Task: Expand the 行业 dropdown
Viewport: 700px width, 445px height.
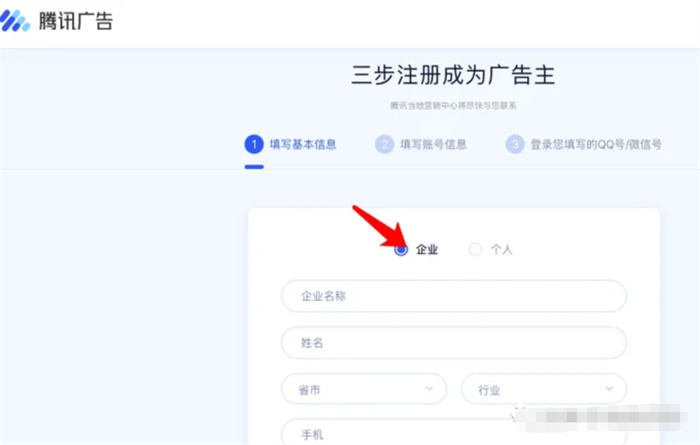Action: click(543, 389)
